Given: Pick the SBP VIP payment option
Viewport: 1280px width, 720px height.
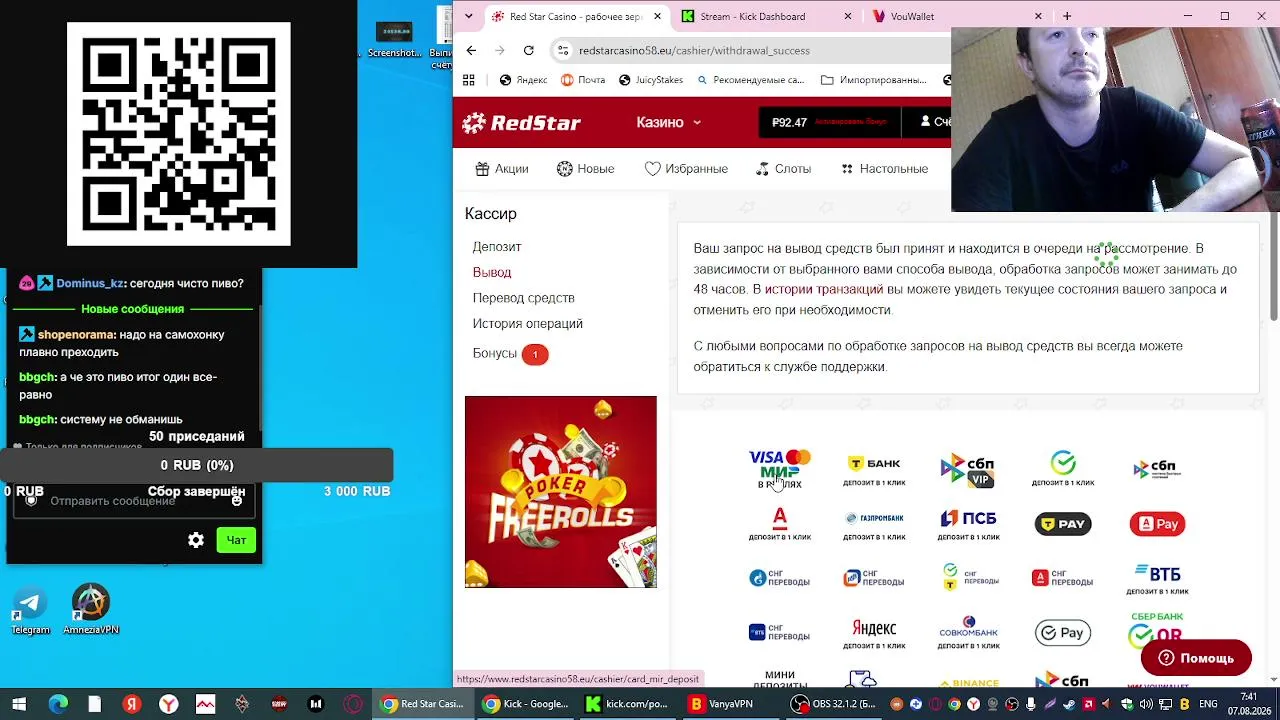Looking at the screenshot, I should coord(968,470).
